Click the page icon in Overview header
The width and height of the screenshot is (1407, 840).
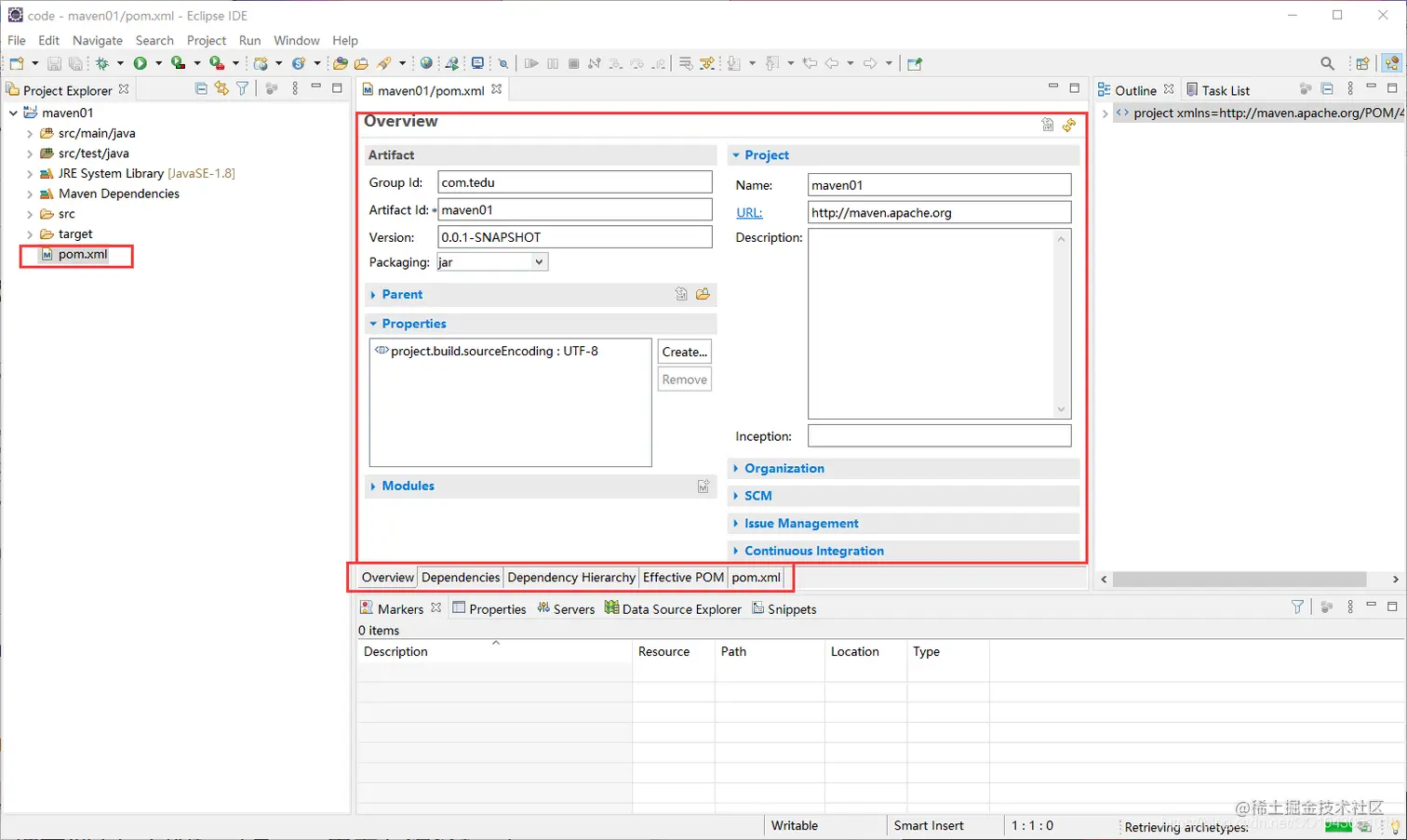point(1048,125)
